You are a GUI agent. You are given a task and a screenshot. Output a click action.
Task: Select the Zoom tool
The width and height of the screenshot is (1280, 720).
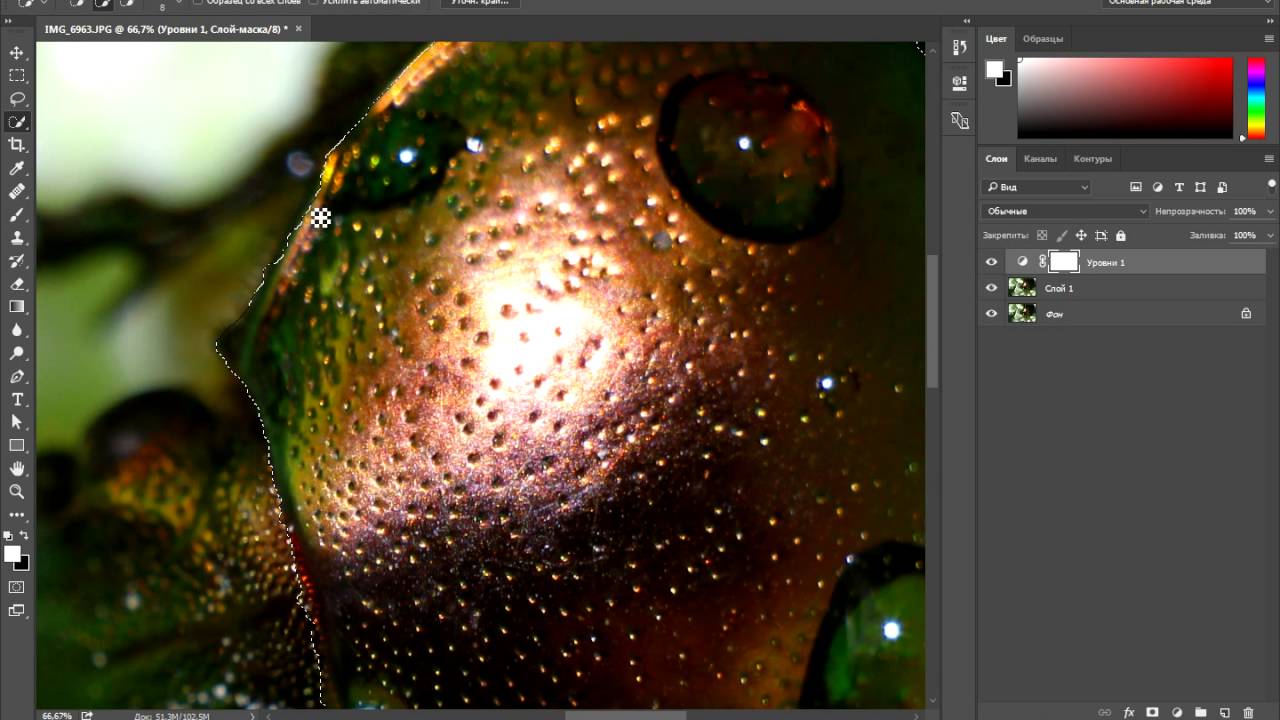[17, 491]
